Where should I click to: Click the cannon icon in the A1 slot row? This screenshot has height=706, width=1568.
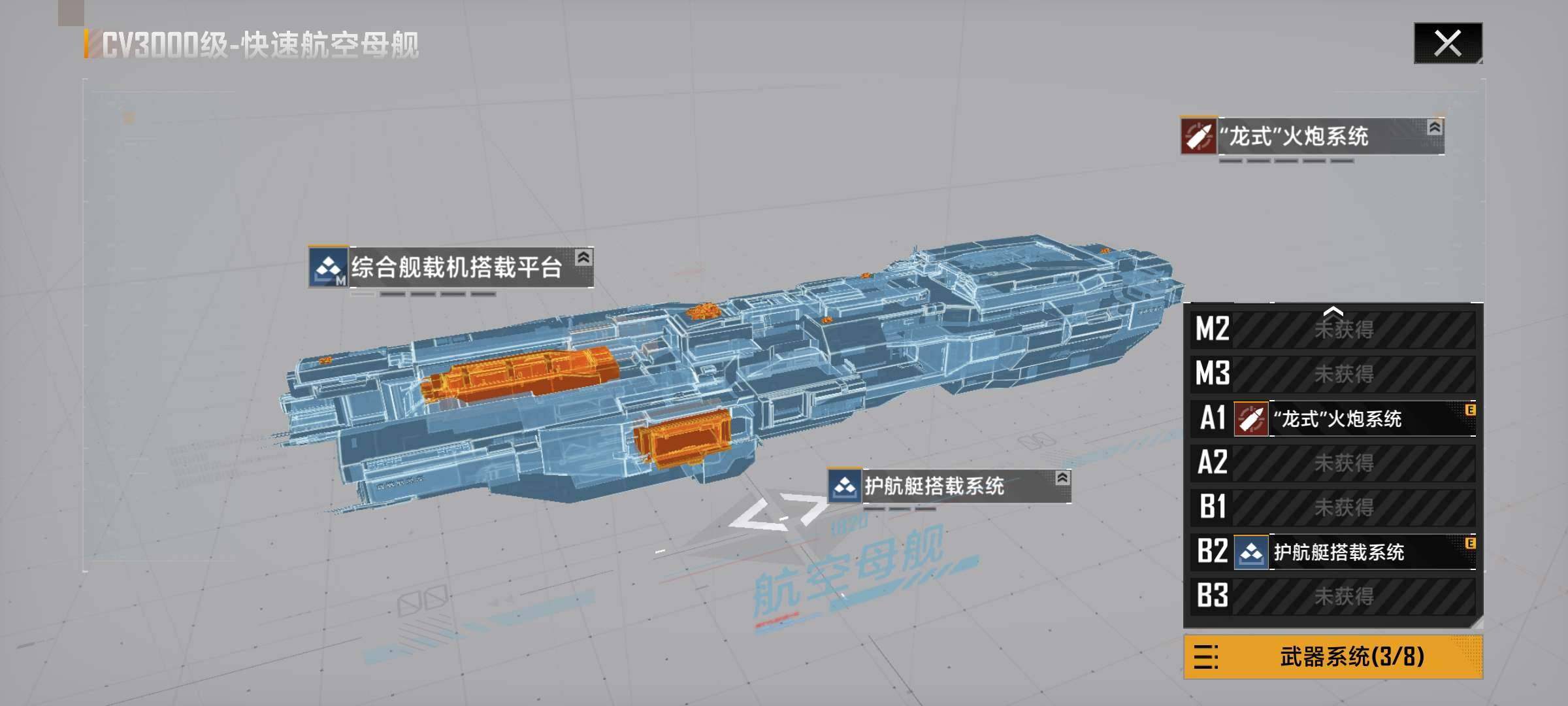[1250, 418]
